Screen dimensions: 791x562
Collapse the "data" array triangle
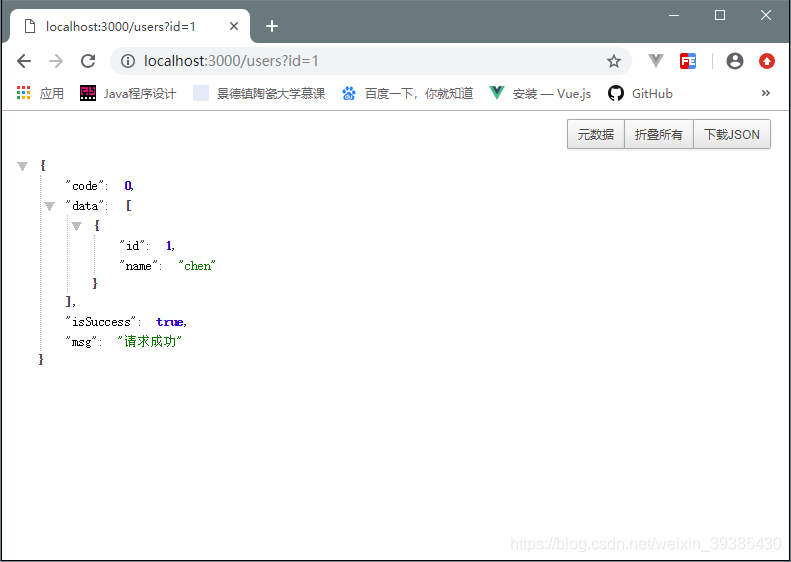pos(49,206)
